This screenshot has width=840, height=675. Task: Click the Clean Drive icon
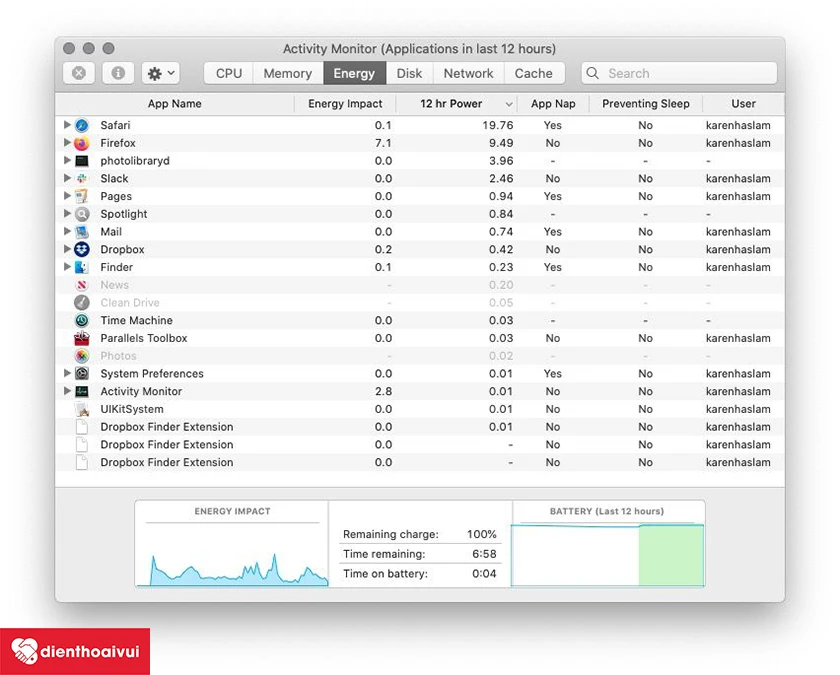click(81, 303)
